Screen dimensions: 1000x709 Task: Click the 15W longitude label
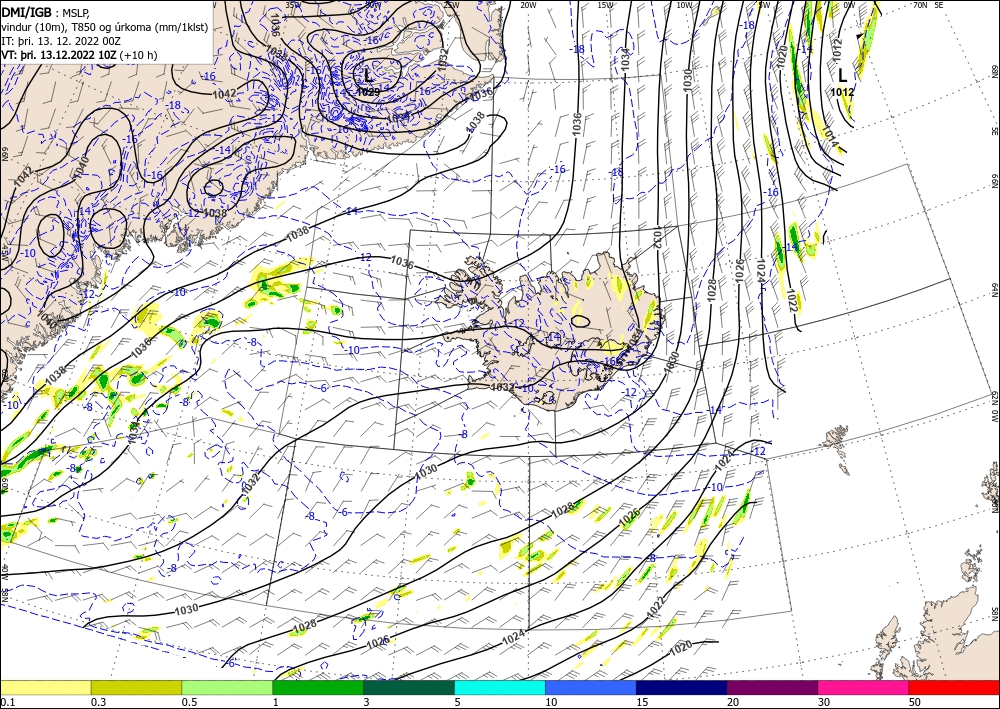click(x=606, y=5)
